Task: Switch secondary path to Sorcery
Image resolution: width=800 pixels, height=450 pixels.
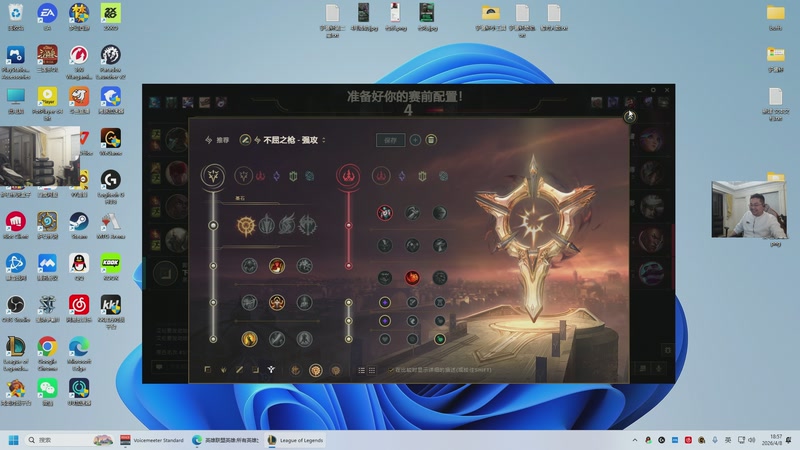Action: pyautogui.click(x=402, y=176)
